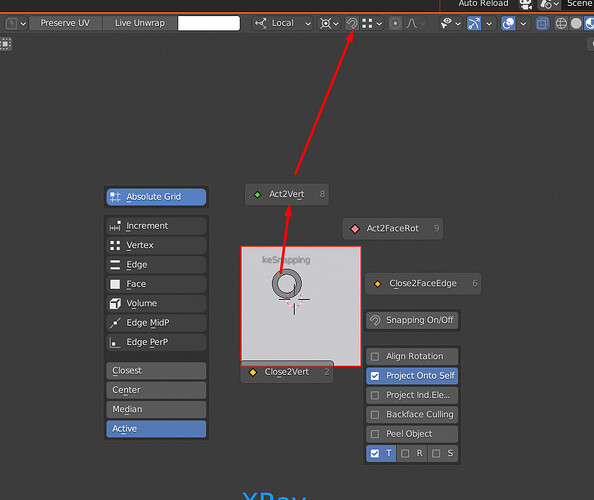The height and width of the screenshot is (500, 594).
Task: Expand the Local transform orientation dropdown
Action: [283, 23]
